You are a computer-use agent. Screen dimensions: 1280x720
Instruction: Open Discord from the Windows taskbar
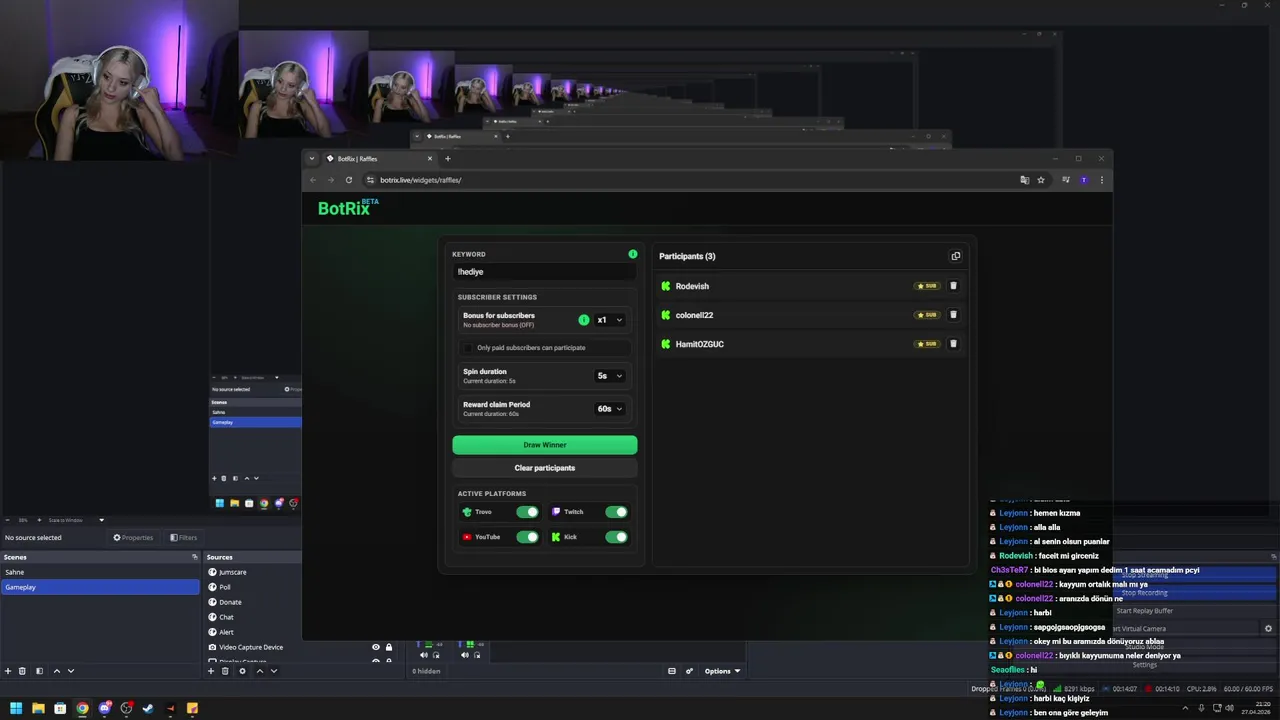(104, 708)
